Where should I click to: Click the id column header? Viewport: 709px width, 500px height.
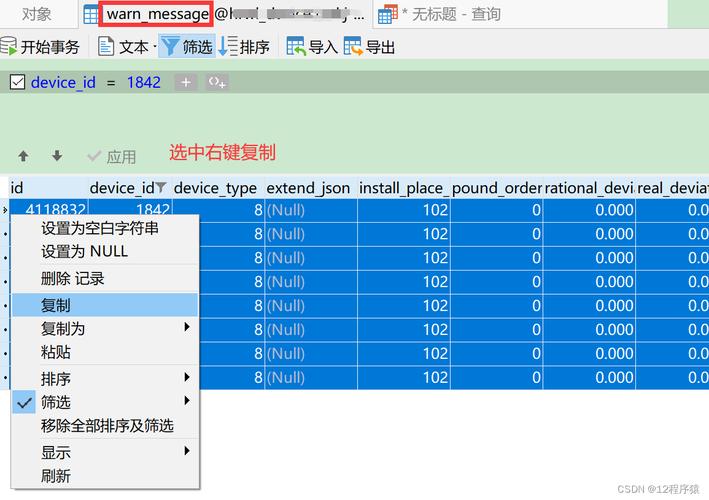[48, 188]
